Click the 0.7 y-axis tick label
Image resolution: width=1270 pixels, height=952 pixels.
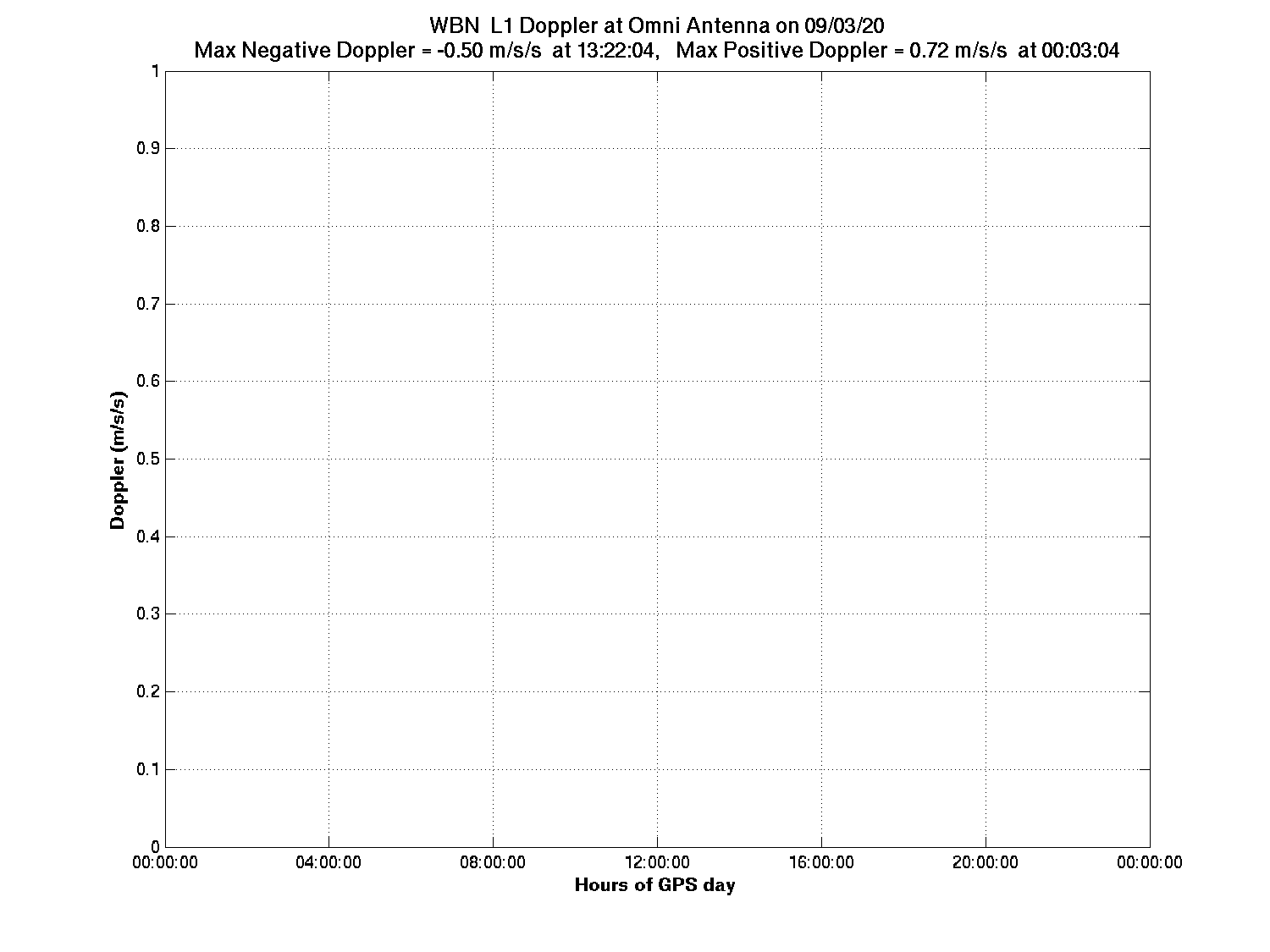coord(147,304)
